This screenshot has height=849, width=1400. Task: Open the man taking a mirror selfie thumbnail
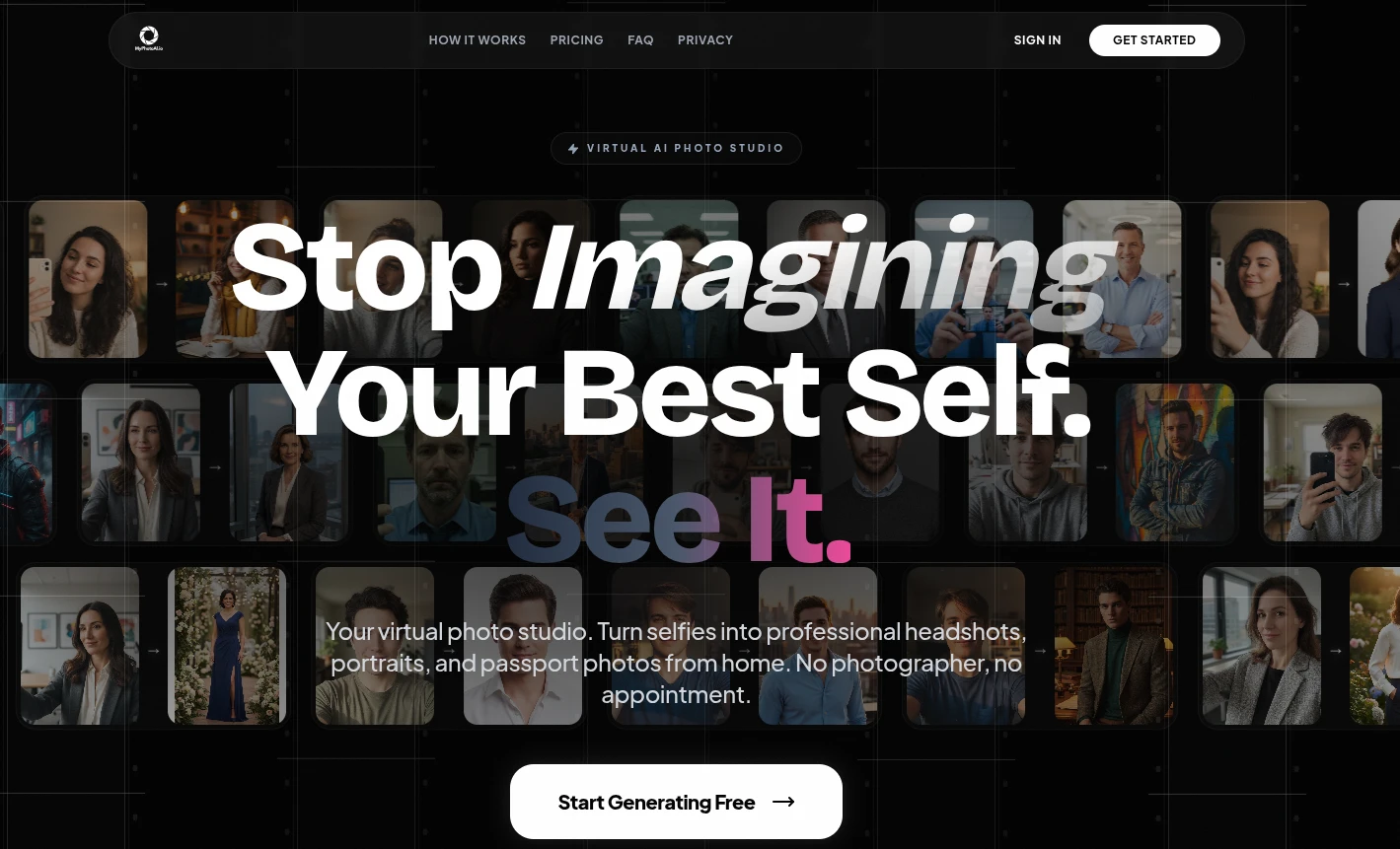click(x=1323, y=462)
